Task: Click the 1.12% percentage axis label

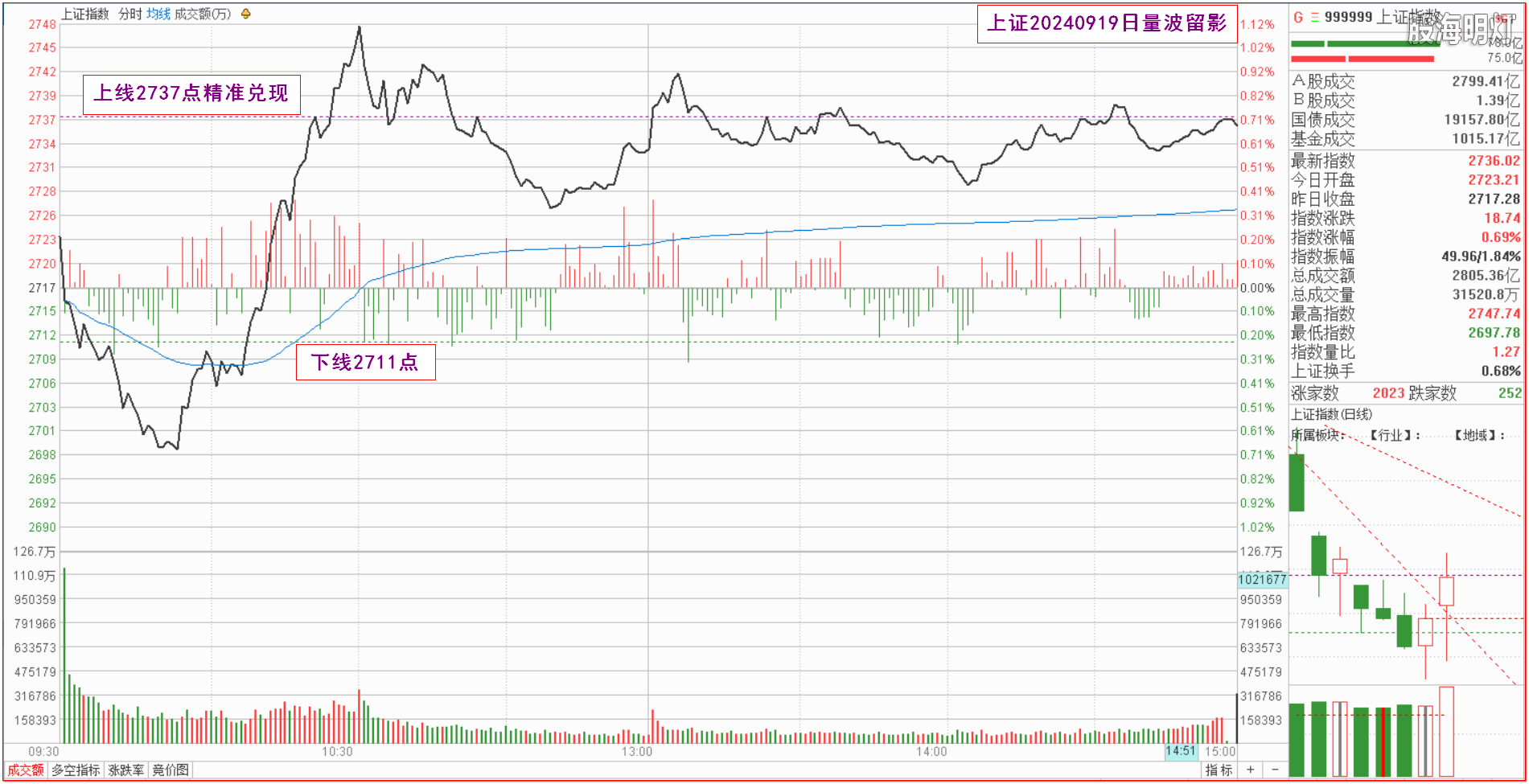Action: click(x=1257, y=25)
